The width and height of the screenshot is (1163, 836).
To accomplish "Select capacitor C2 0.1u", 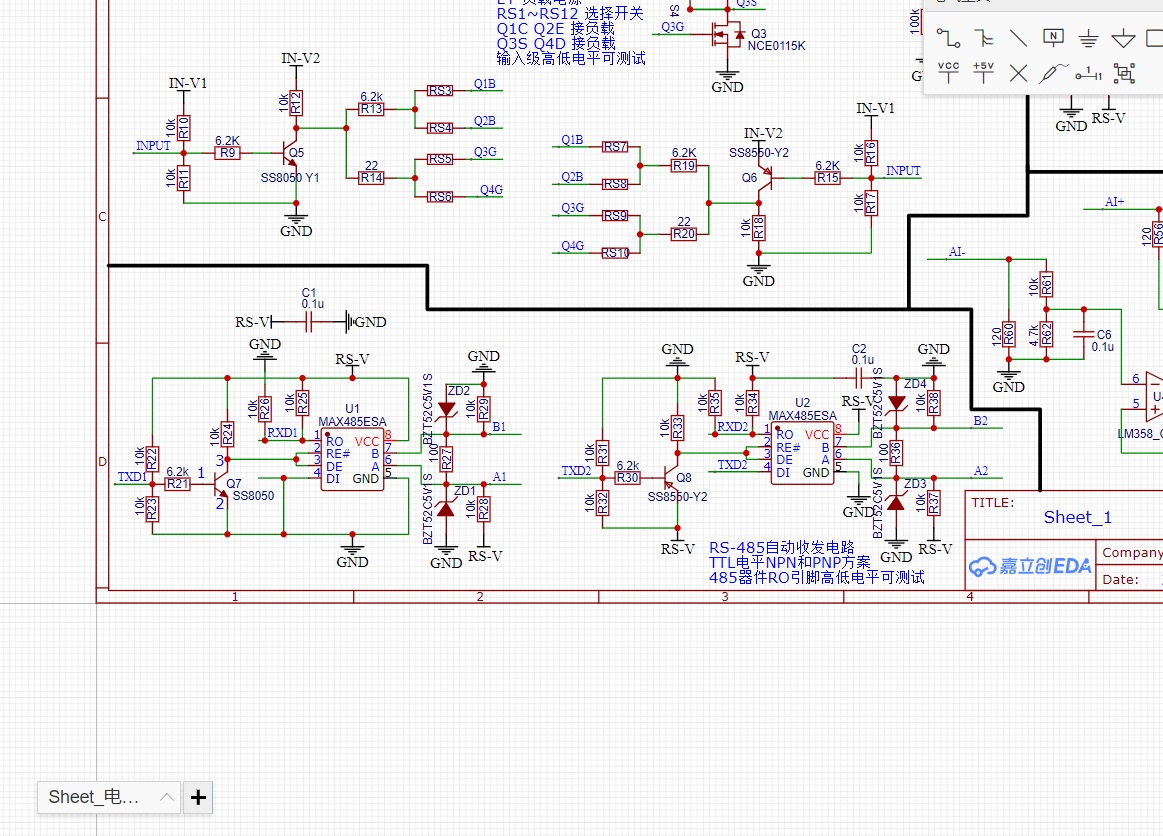I will (859, 378).
